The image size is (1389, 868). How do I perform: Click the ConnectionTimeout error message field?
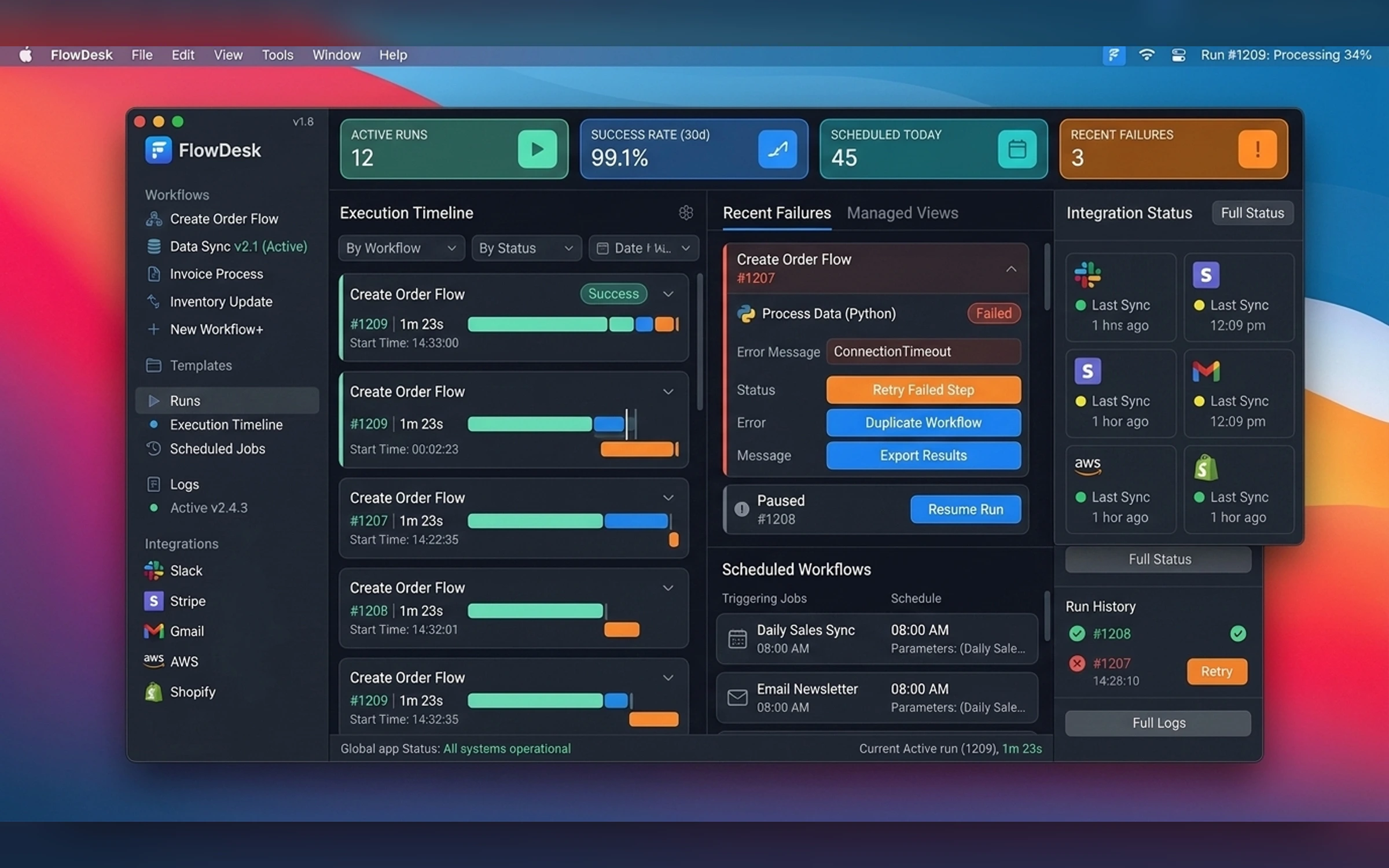[x=923, y=352]
